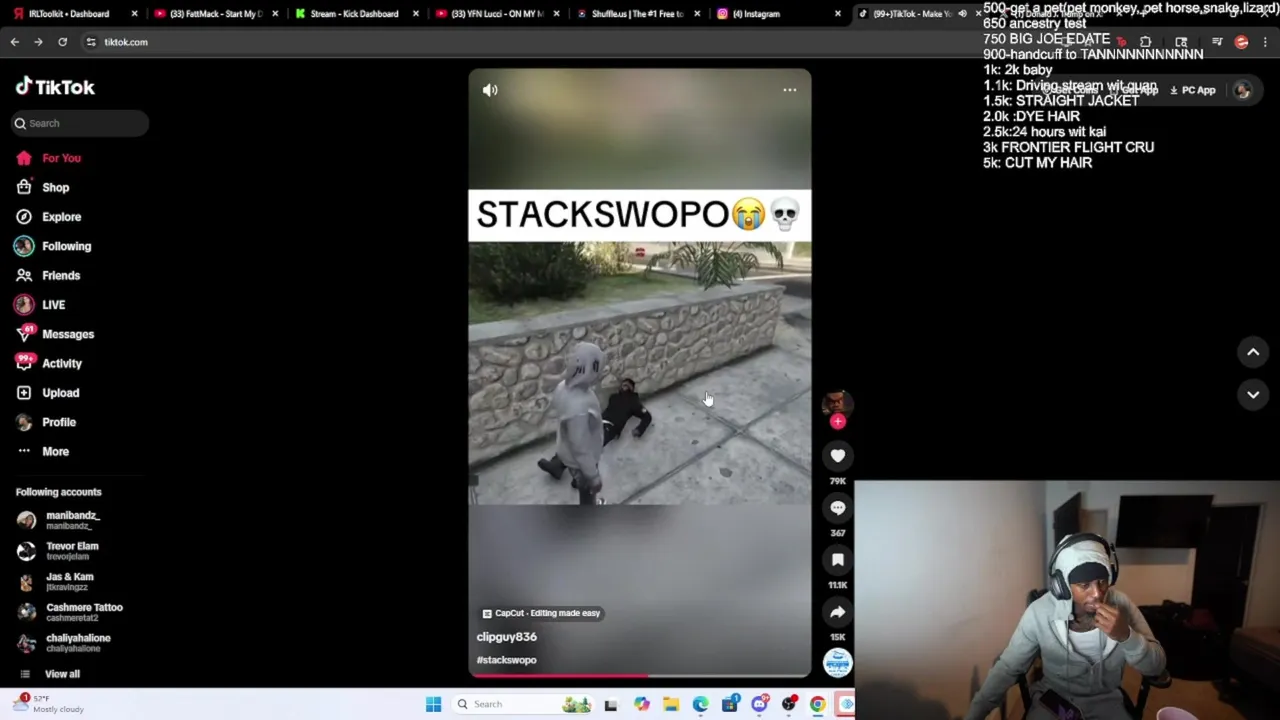Switch to FattMack YouTube tab
This screenshot has width=1280, height=720.
pos(214,14)
